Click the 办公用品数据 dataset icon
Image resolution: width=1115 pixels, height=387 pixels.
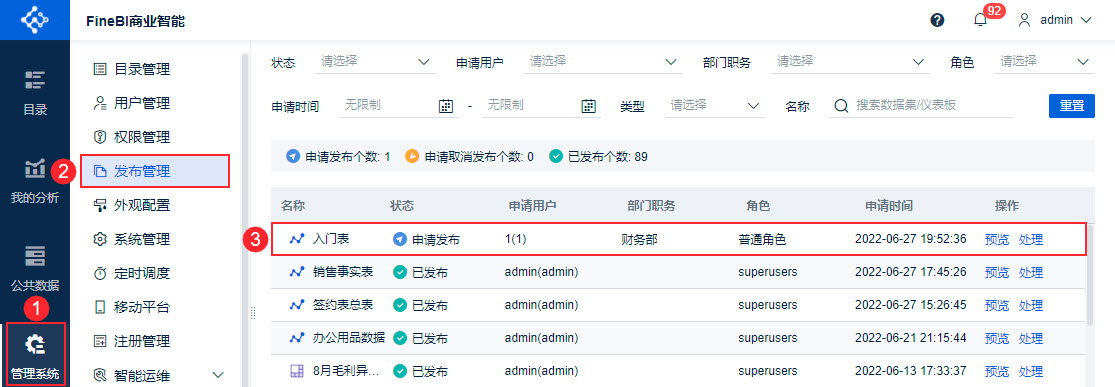tap(297, 337)
